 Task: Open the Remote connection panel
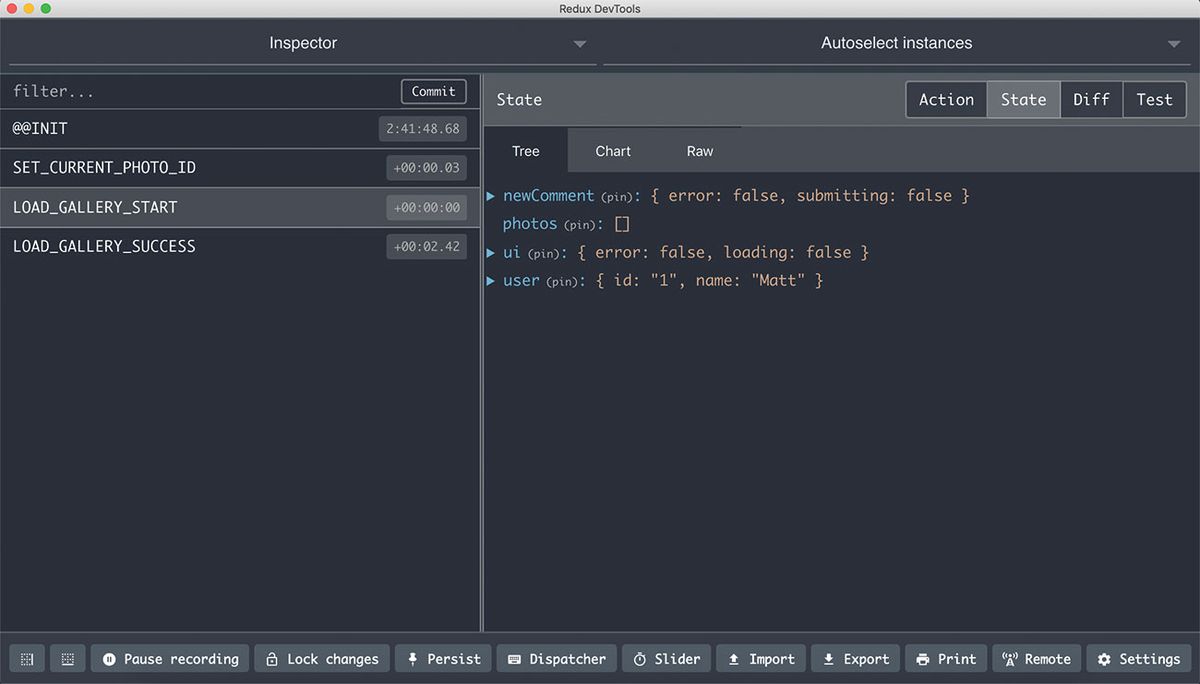[1036, 658]
